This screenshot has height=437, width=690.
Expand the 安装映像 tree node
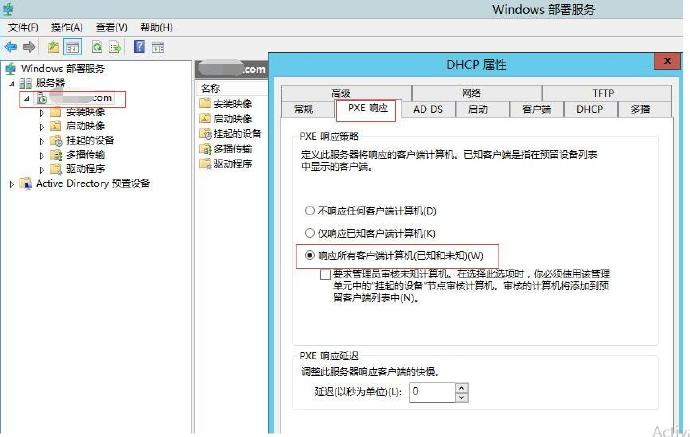tap(42, 113)
